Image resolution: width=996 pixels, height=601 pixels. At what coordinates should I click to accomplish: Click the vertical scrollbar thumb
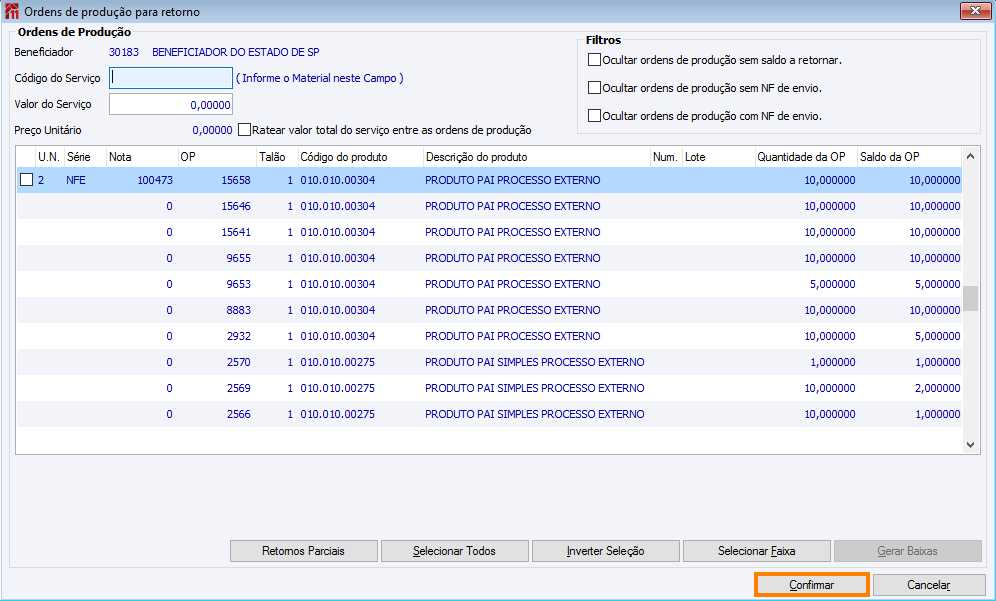970,299
